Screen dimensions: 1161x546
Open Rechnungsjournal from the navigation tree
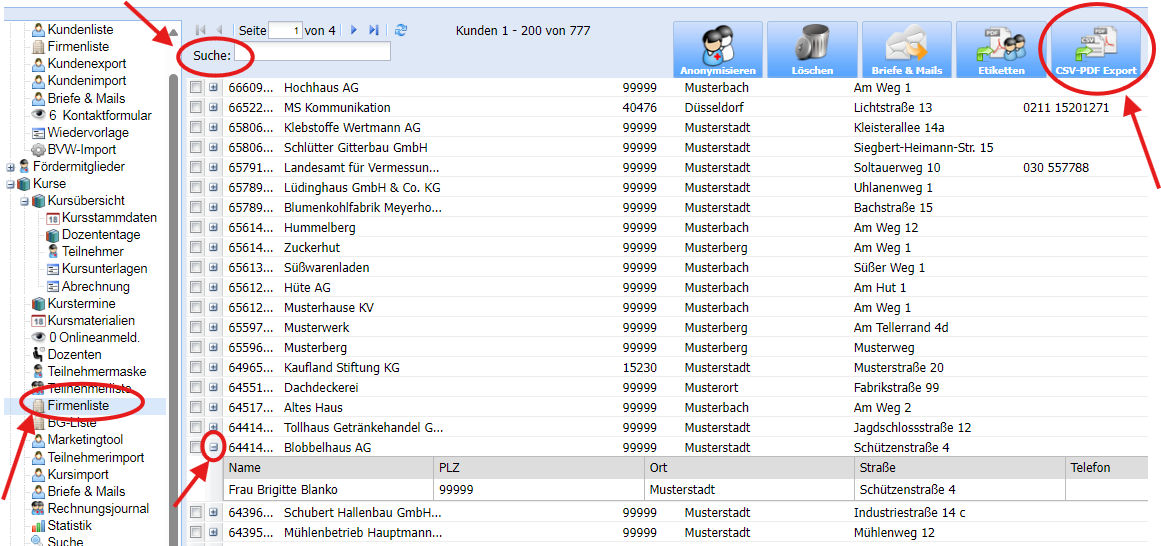(x=97, y=509)
